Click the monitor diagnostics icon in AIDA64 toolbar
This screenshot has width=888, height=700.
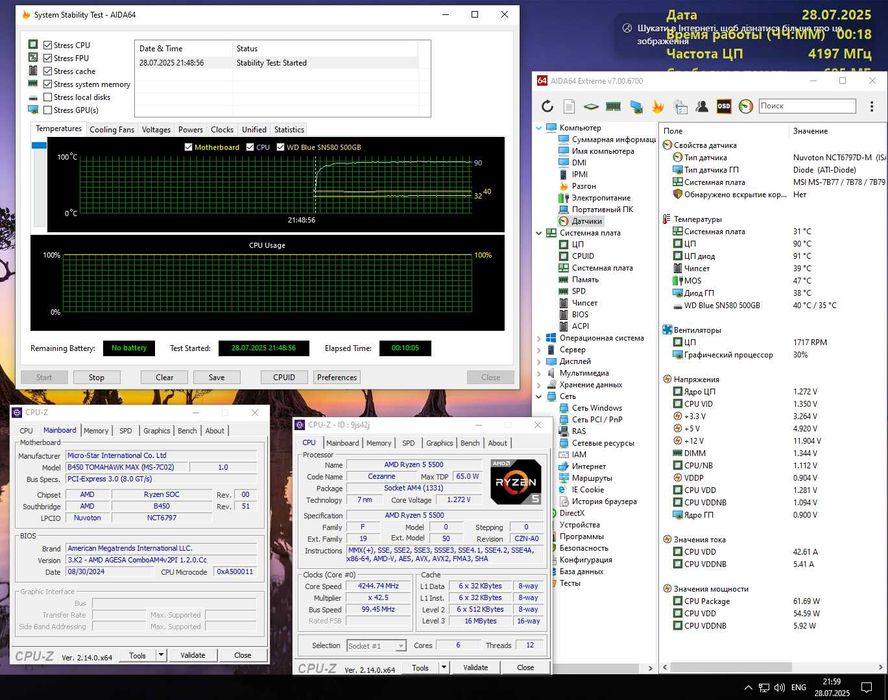click(x=636, y=106)
